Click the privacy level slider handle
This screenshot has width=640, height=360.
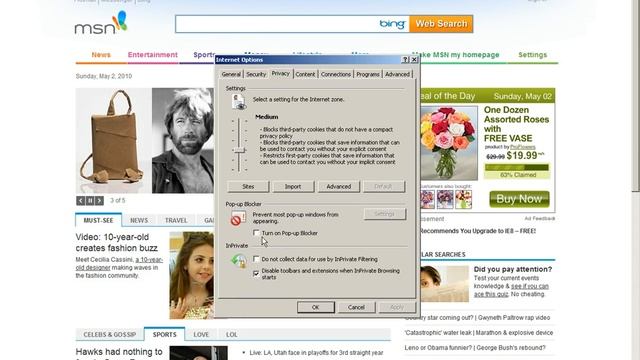point(239,150)
